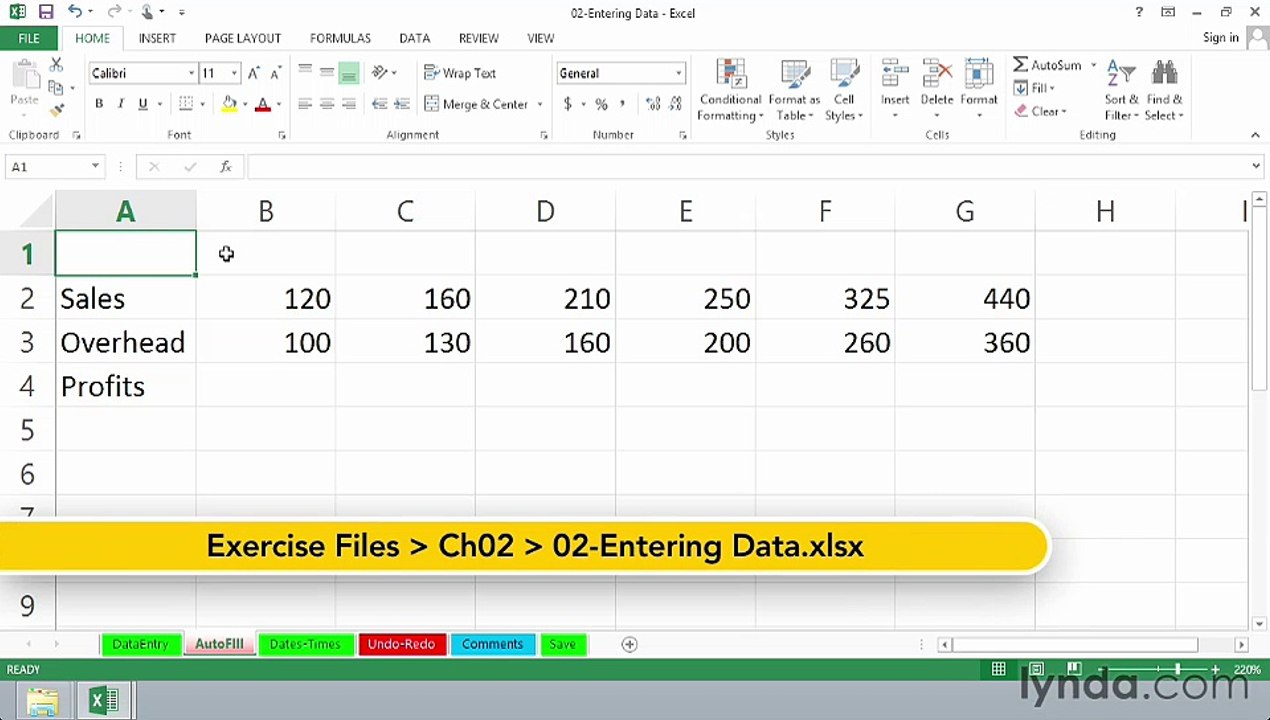Click the Fill button in Editing group

1034,88
